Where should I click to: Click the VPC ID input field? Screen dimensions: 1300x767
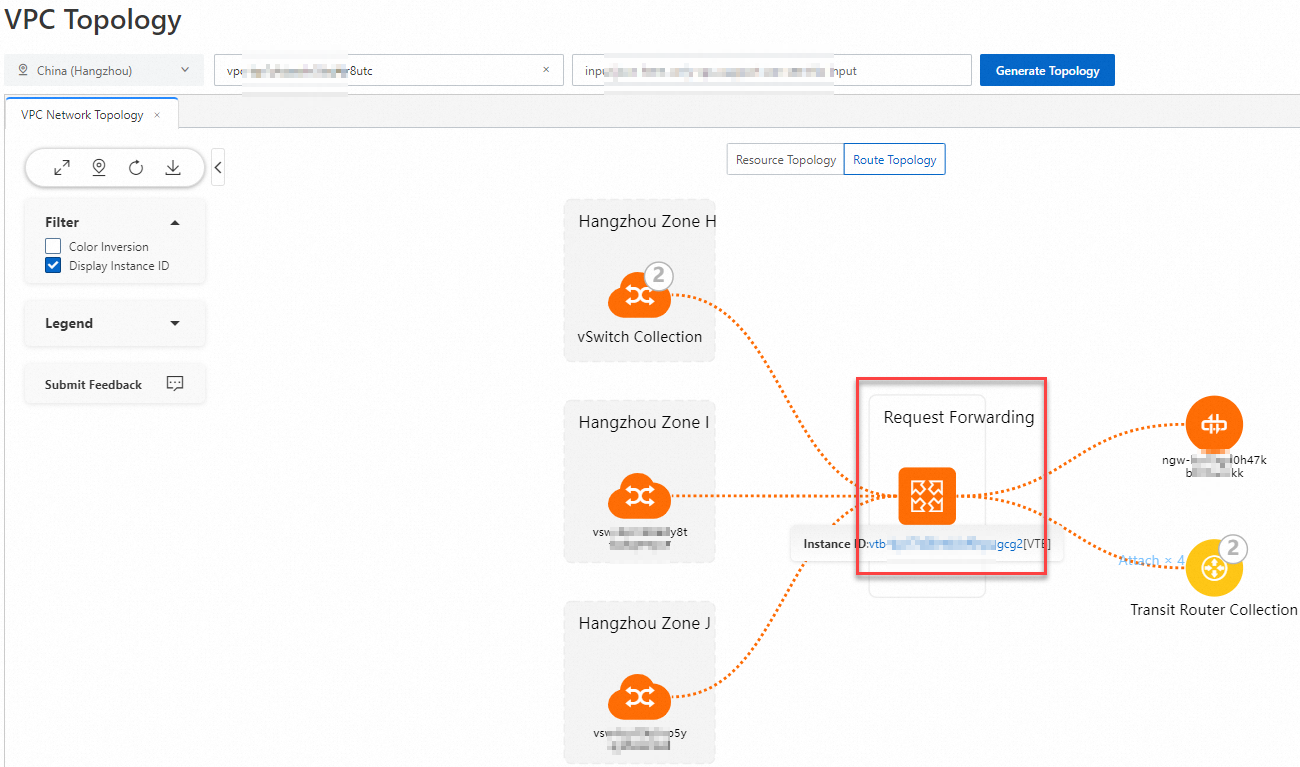389,71
